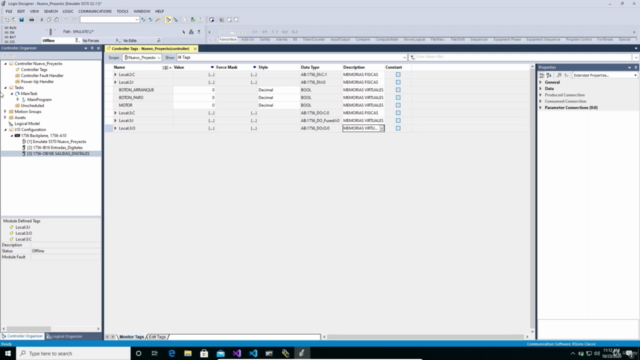Toggle Constant checkbox for Local:3:C

coord(398,113)
